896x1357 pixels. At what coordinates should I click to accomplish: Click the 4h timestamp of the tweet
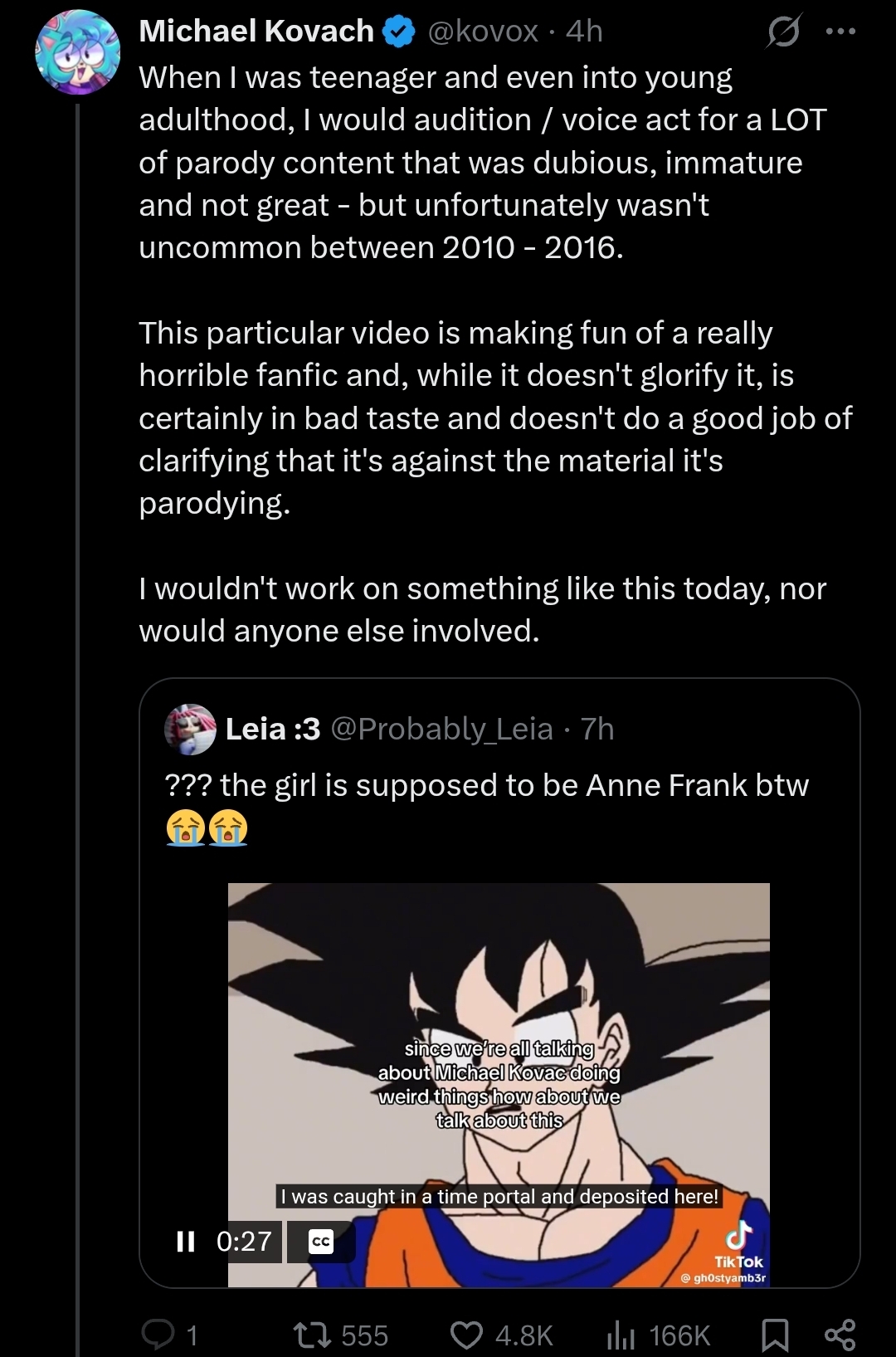point(584,32)
